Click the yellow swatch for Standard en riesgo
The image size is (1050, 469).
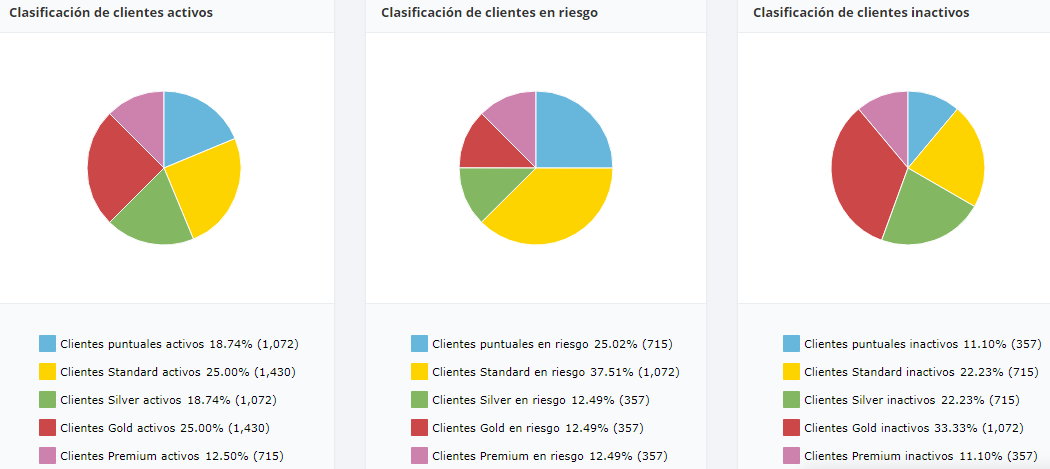tap(419, 372)
